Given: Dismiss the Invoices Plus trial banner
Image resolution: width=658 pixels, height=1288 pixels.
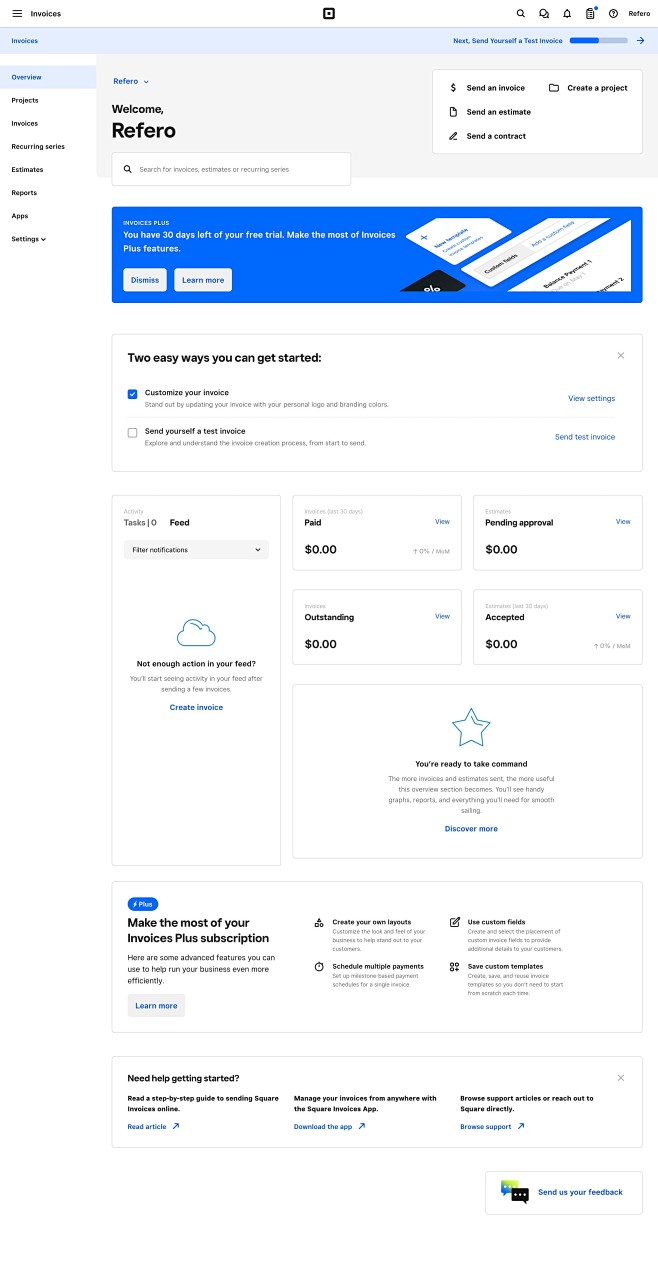Looking at the screenshot, I should (145, 280).
